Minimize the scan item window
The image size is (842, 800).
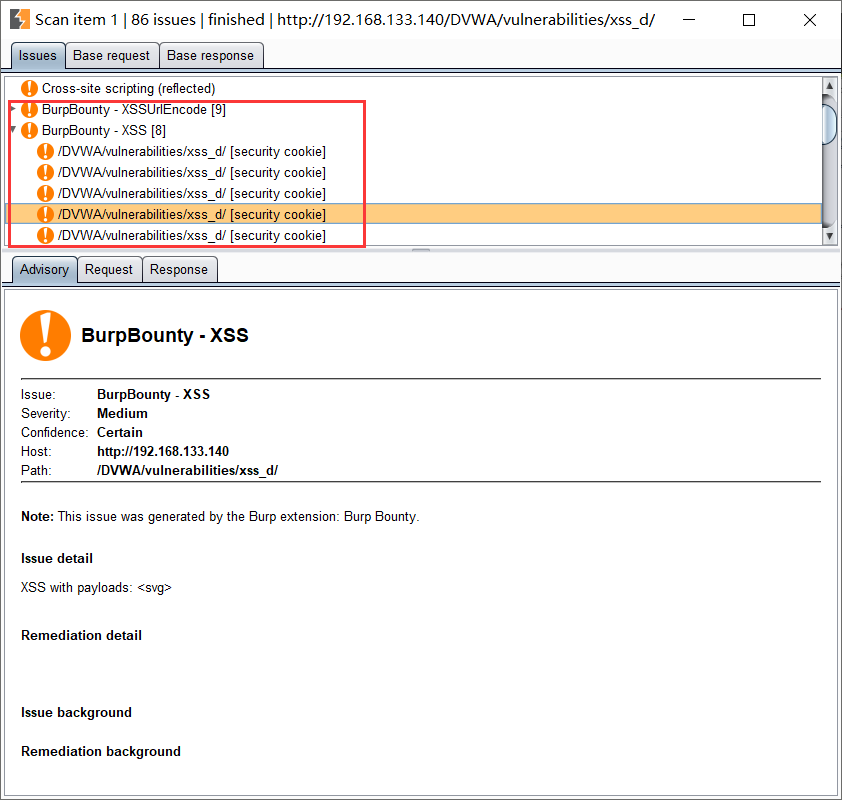tap(689, 20)
